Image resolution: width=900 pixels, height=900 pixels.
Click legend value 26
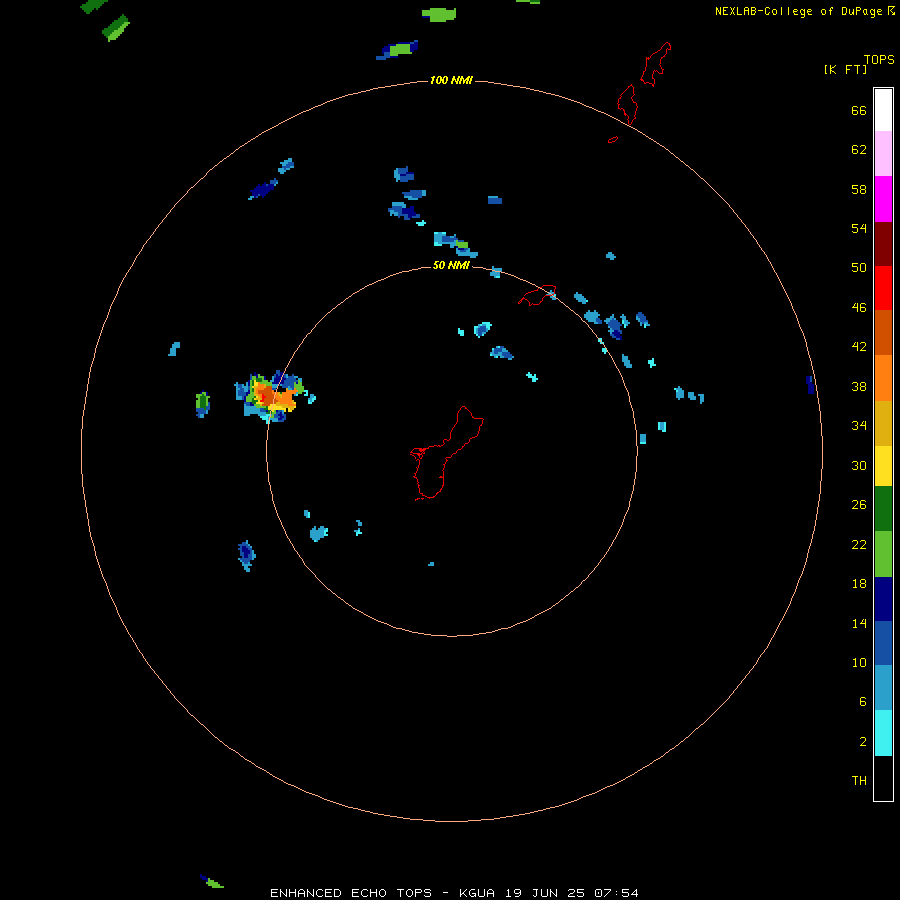pos(859,505)
